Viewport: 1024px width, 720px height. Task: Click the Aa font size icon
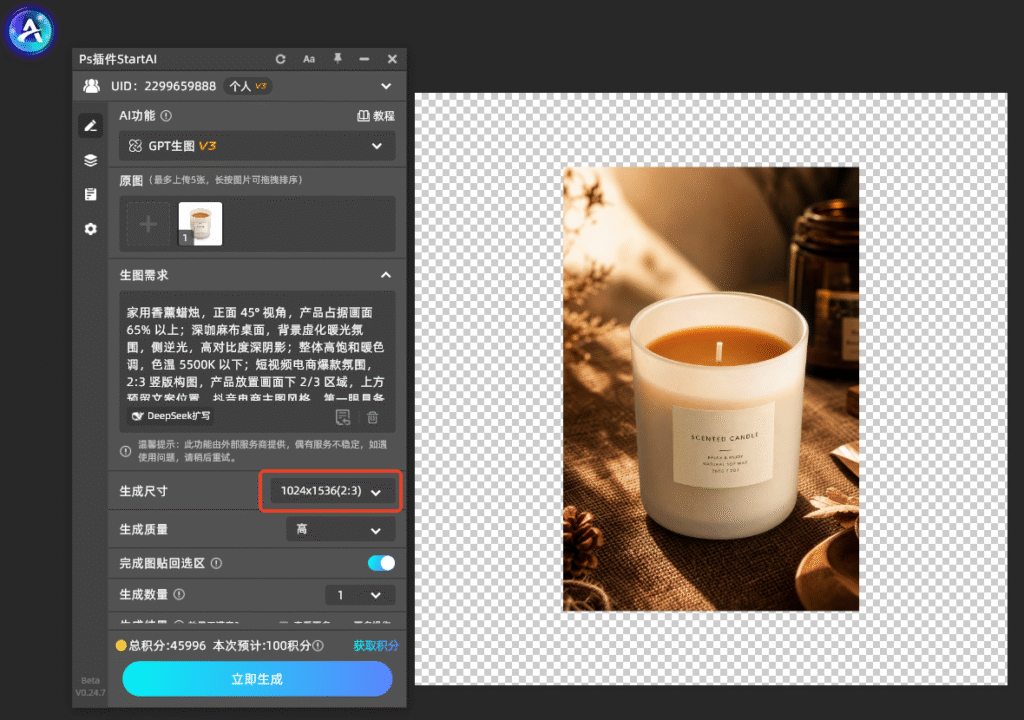(x=309, y=59)
